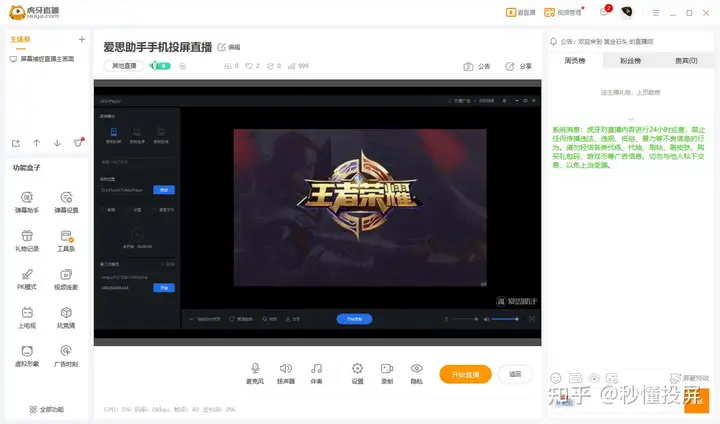Open 视频连麦 video link feature
This screenshot has width=720, height=424.
pyautogui.click(x=66, y=279)
